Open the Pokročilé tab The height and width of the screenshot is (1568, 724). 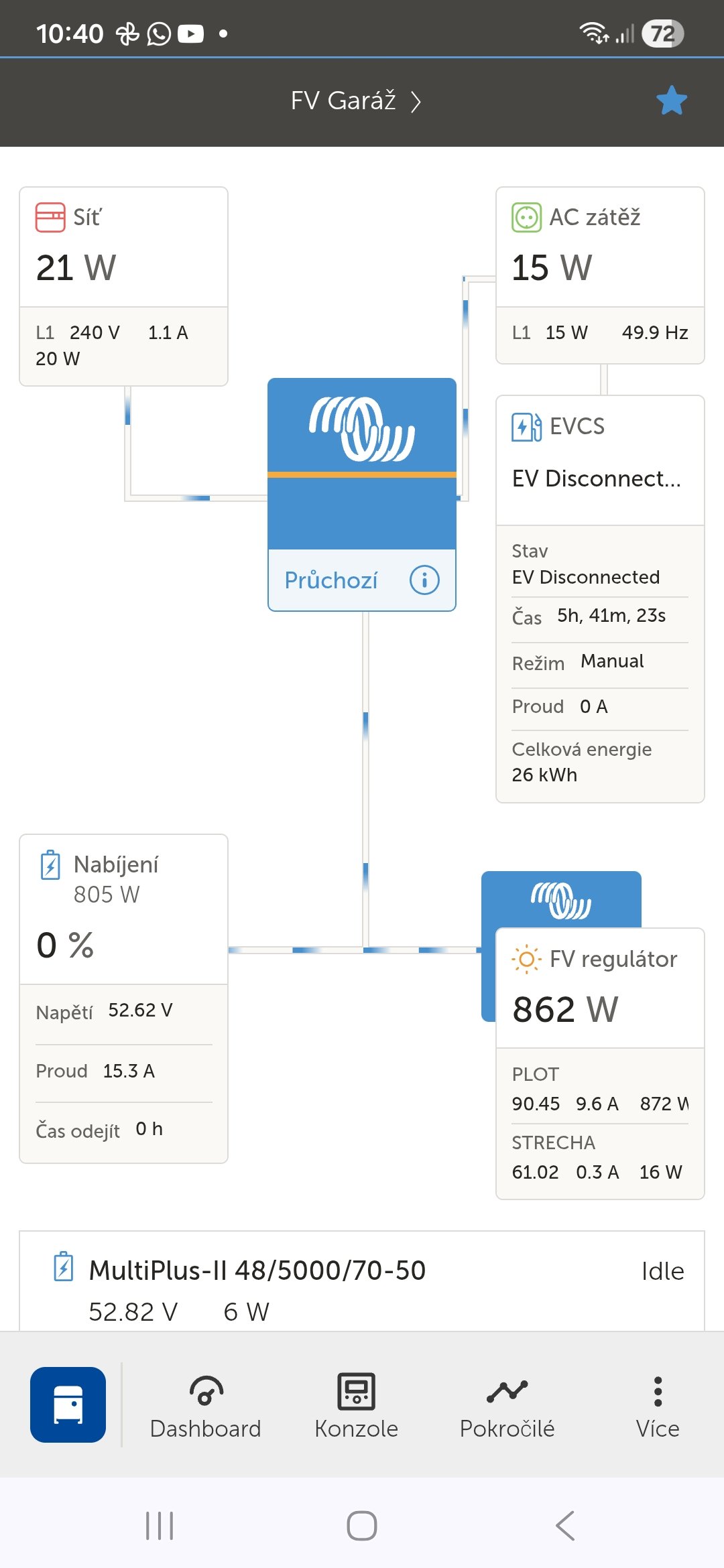point(507,1406)
